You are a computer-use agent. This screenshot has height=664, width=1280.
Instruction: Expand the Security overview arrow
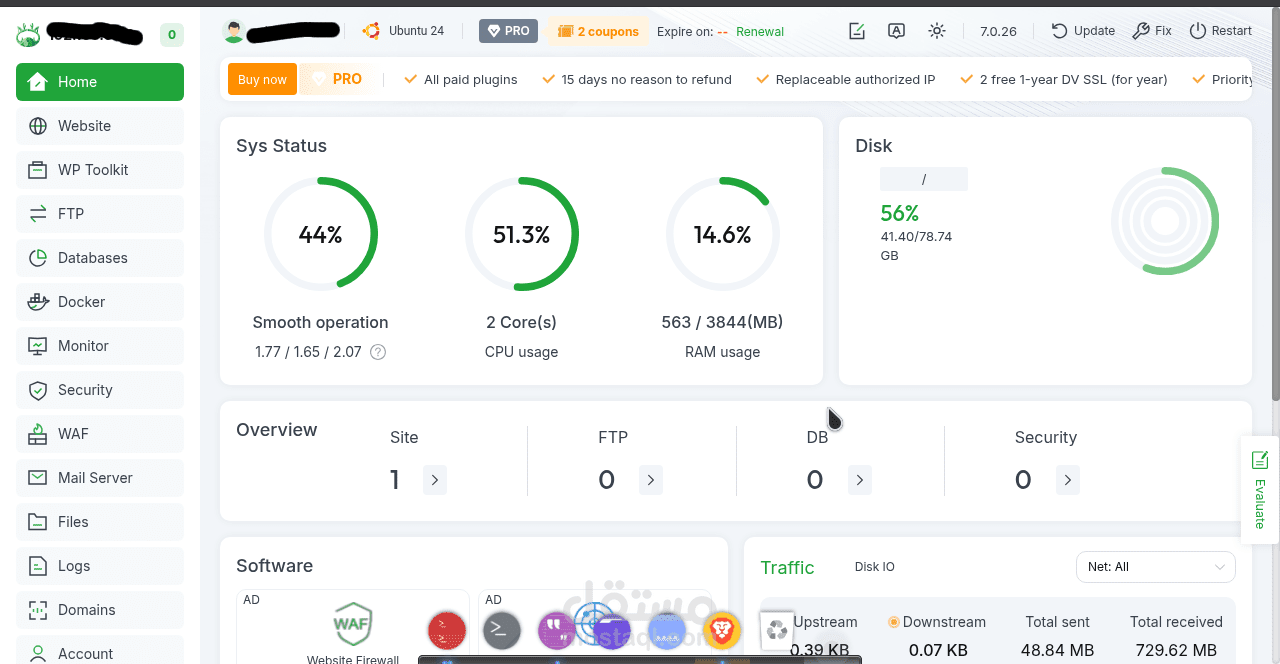[1068, 480]
